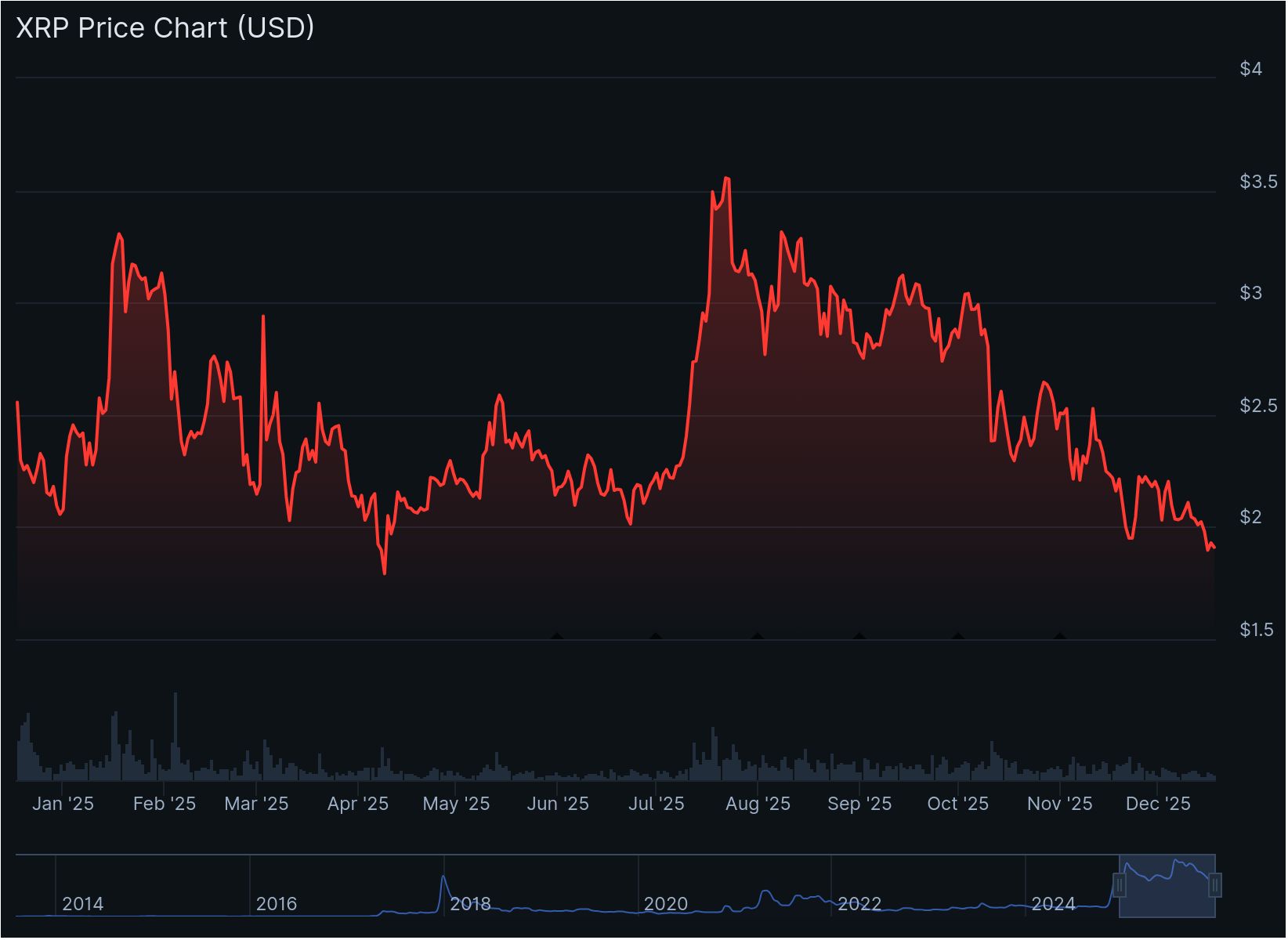
Task: Select the $2.5 price axis label
Action: [x=1259, y=406]
